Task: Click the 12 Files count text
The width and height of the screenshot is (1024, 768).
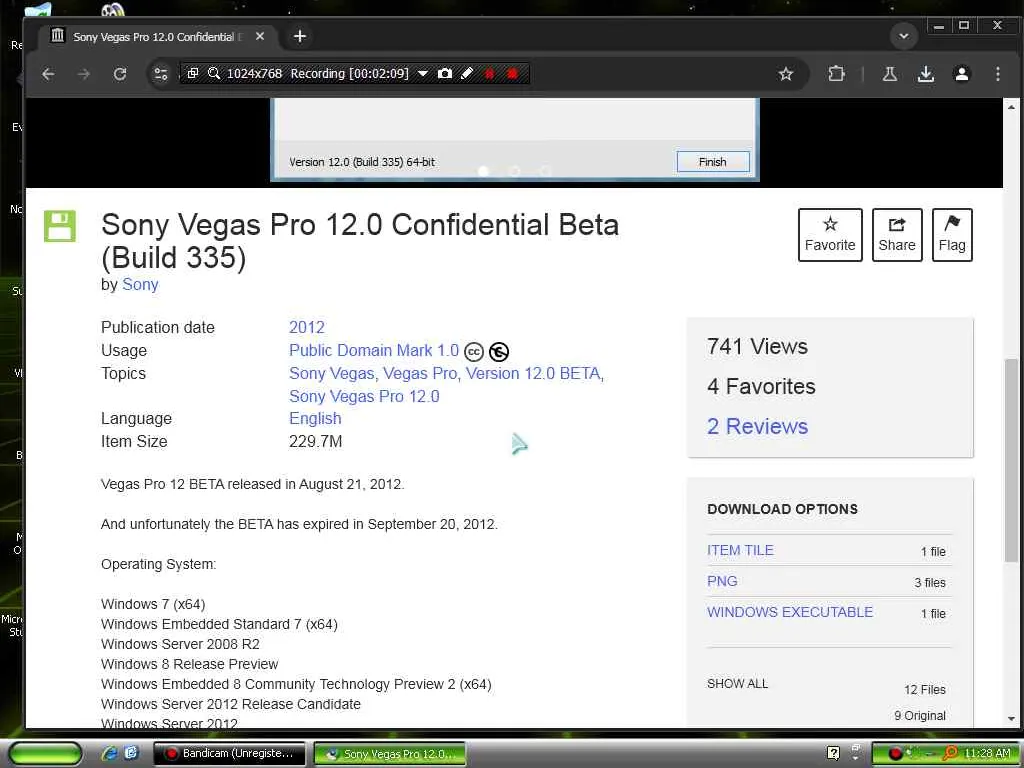Action: tap(925, 690)
